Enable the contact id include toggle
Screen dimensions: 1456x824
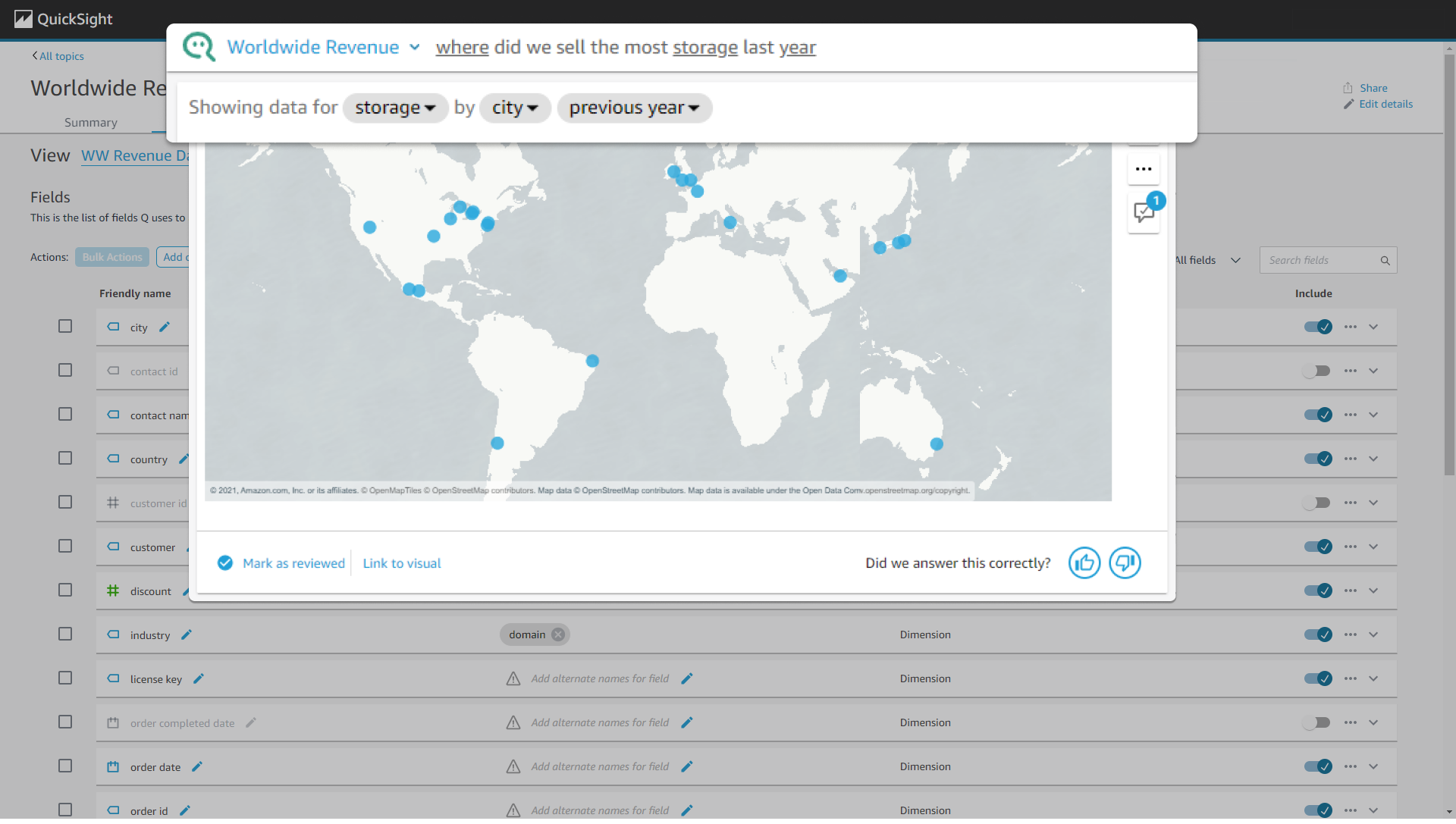pyautogui.click(x=1316, y=371)
